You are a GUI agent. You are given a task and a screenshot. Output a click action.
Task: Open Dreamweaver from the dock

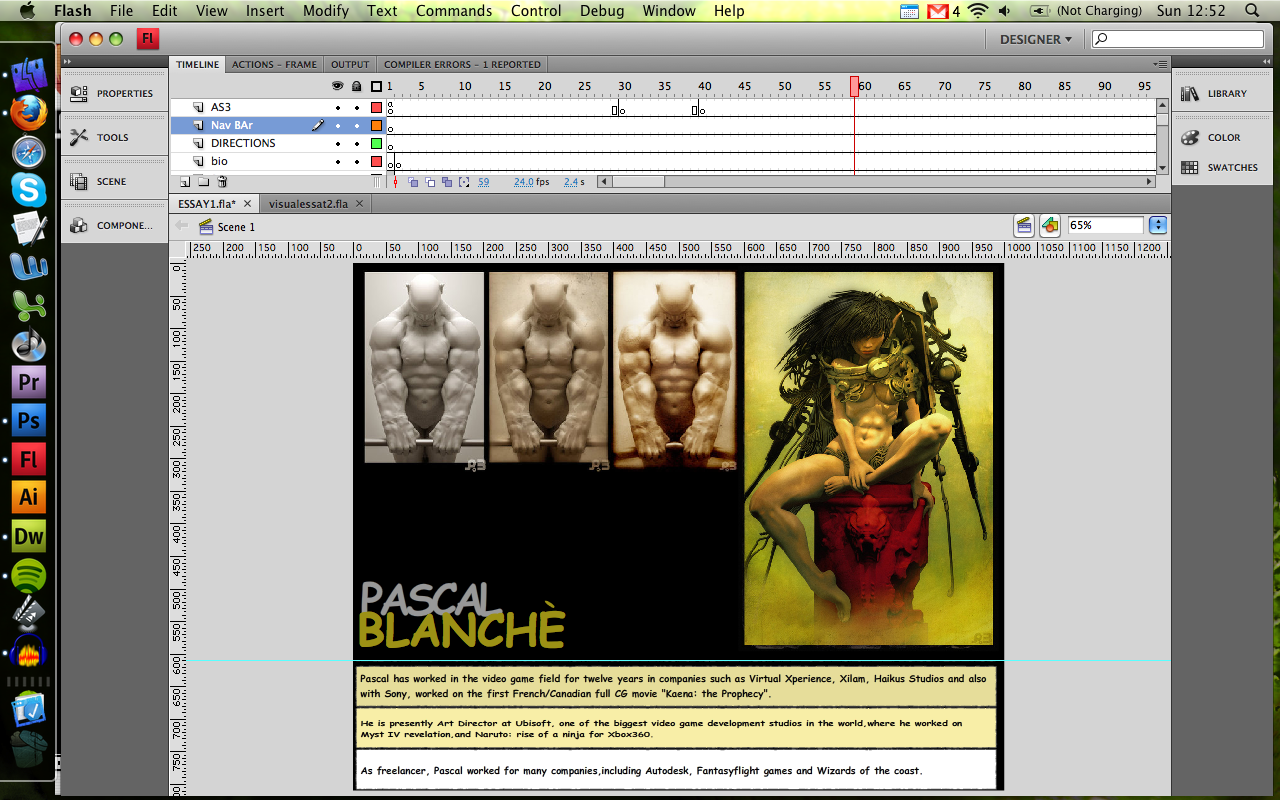coord(29,536)
